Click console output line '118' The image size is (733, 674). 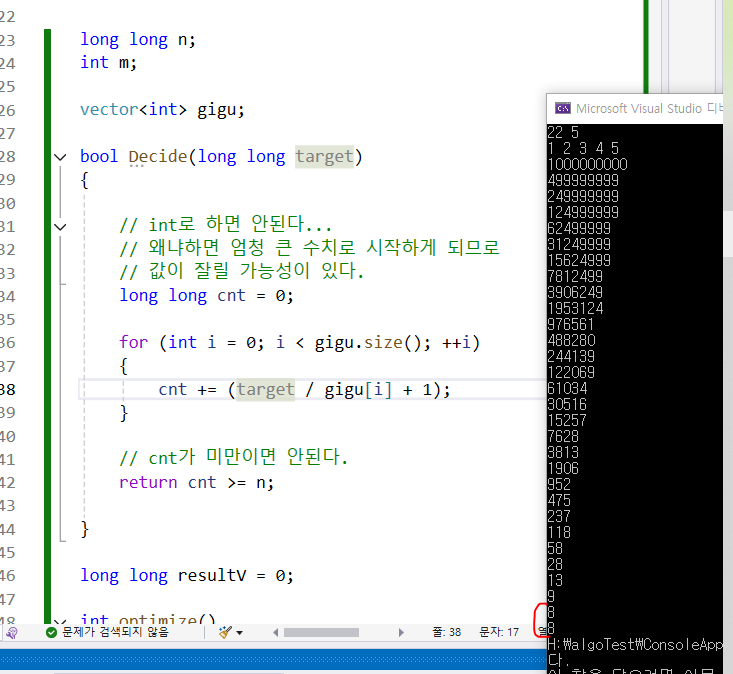click(559, 532)
